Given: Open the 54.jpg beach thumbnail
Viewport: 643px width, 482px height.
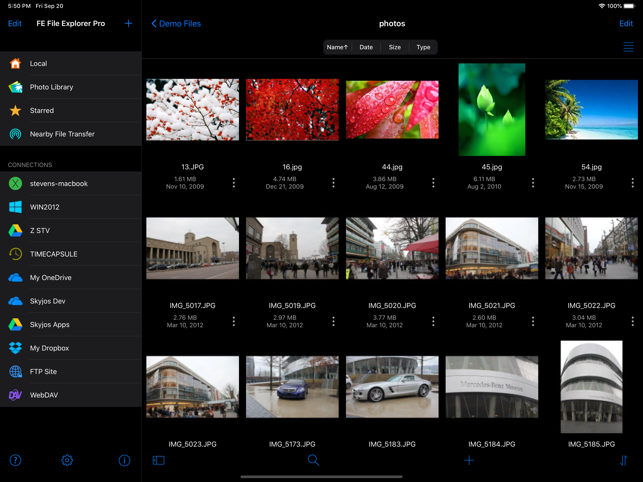Looking at the screenshot, I should click(x=591, y=110).
